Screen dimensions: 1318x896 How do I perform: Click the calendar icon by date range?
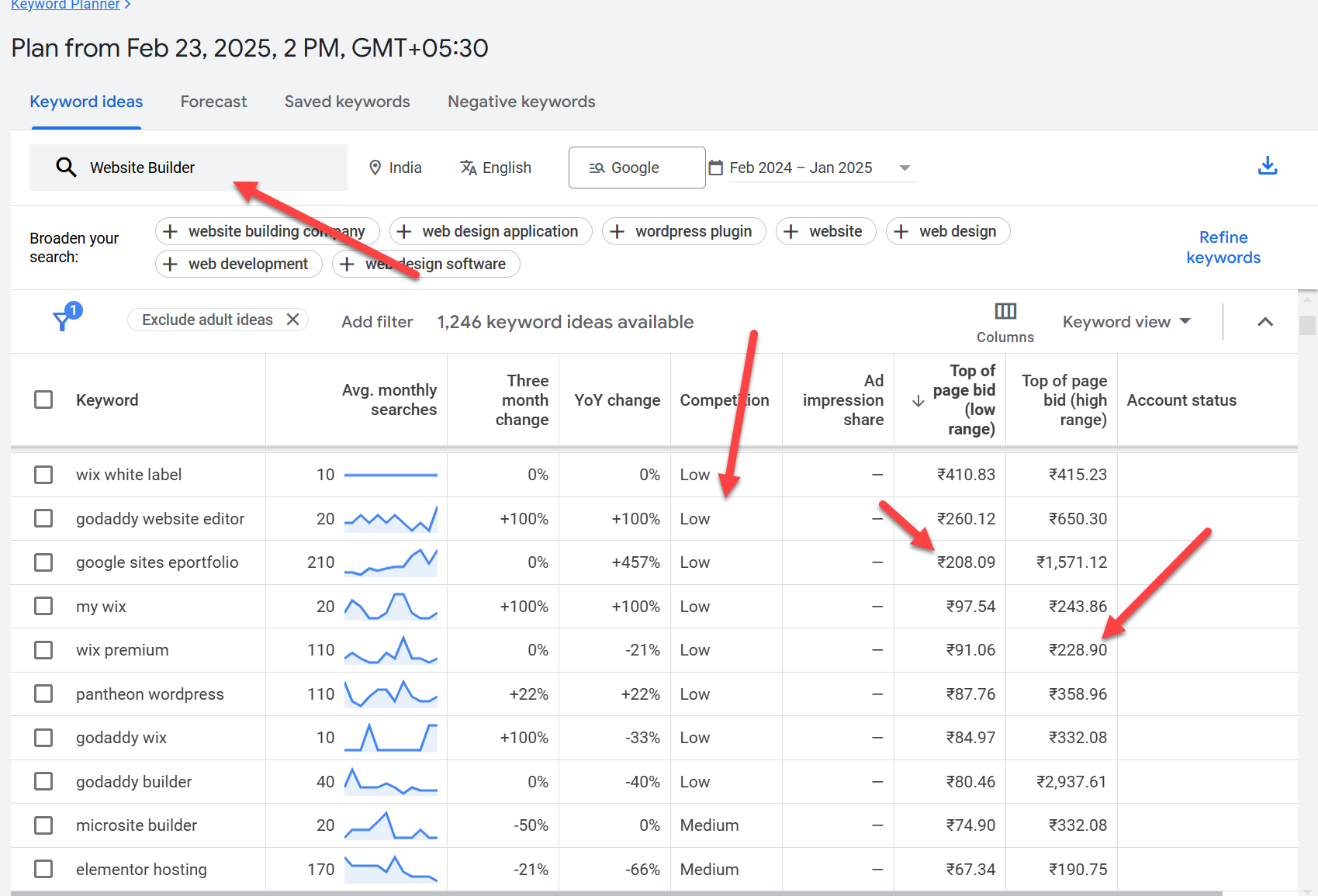point(716,168)
